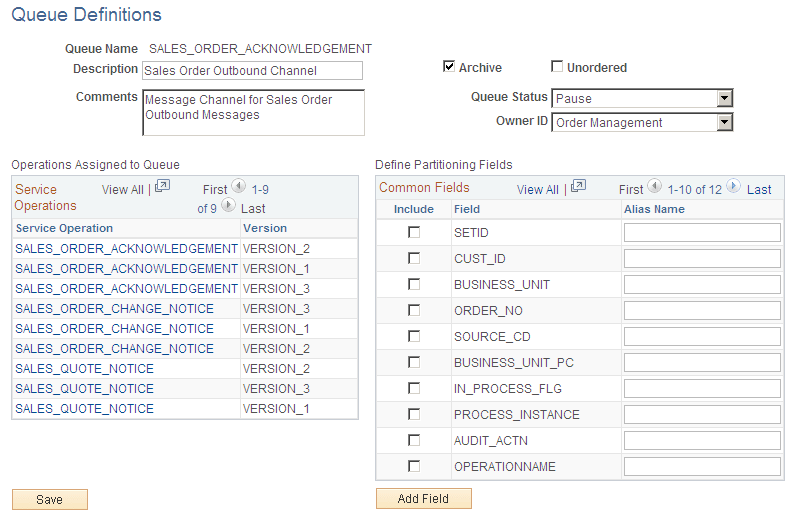The height and width of the screenshot is (522, 803).
Task: Click Alias Name box for IN_PROCESS_FLG
Action: point(702,389)
